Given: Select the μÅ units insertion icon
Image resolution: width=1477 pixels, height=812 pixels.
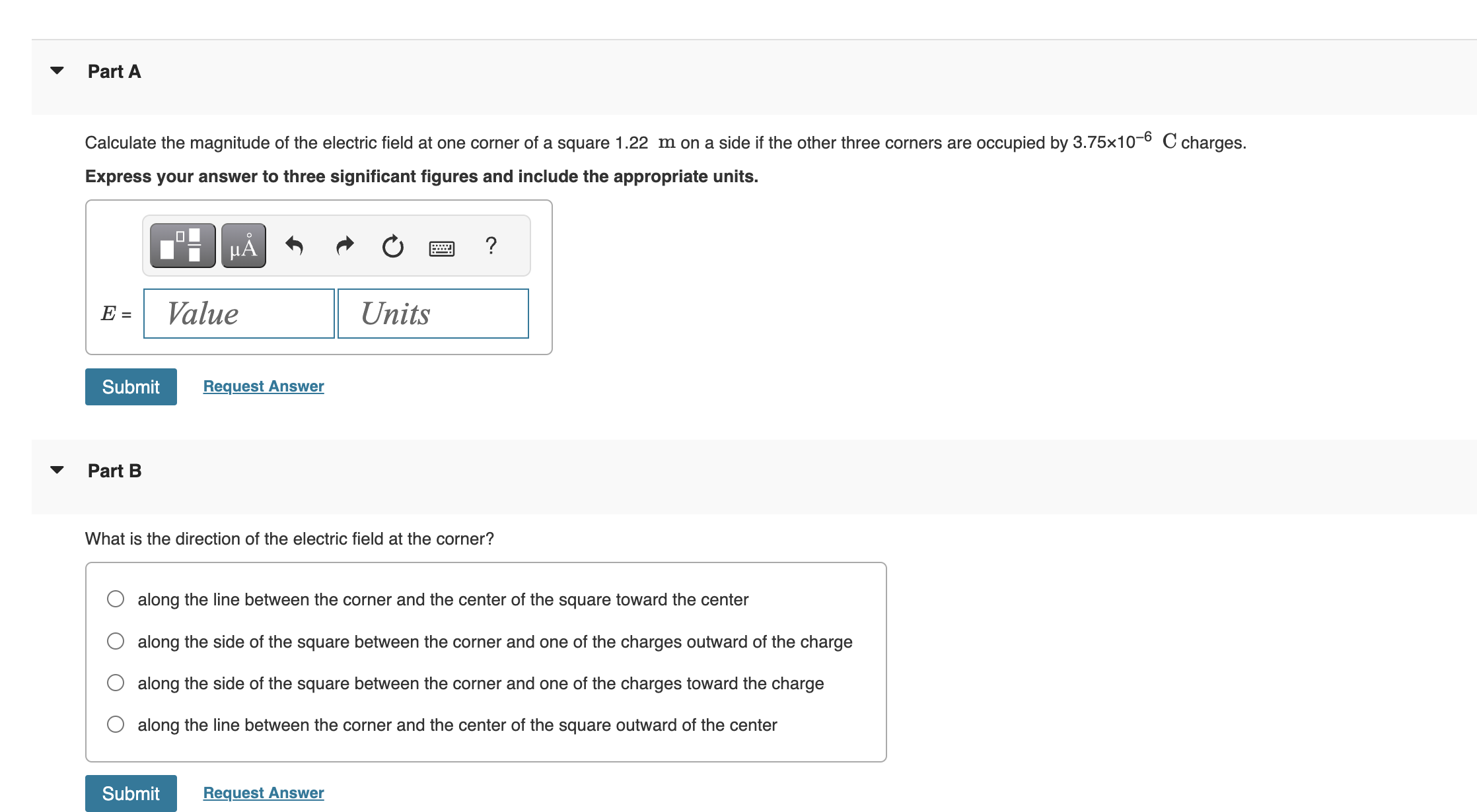Looking at the screenshot, I should [242, 245].
